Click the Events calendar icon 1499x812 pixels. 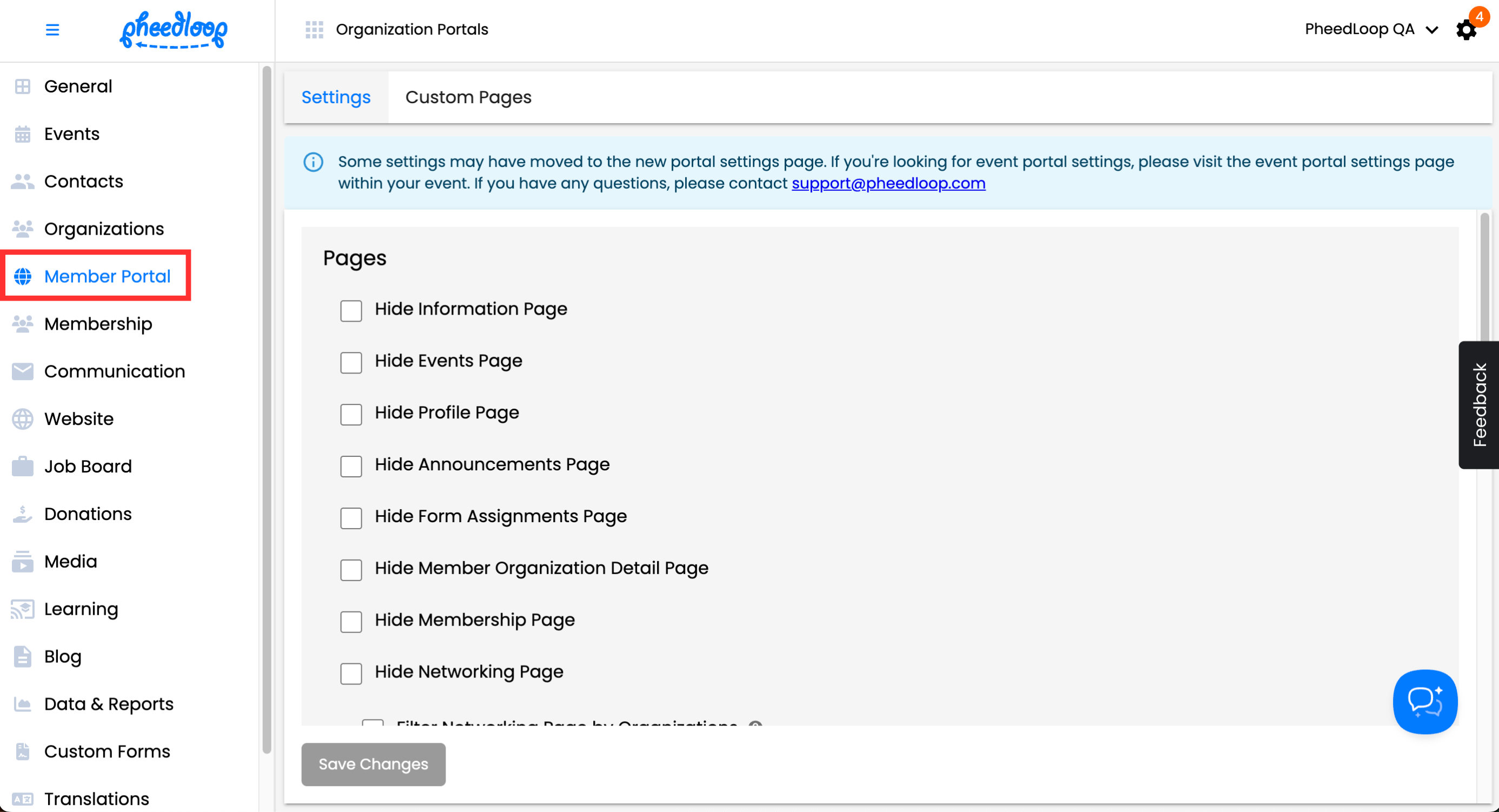point(23,134)
